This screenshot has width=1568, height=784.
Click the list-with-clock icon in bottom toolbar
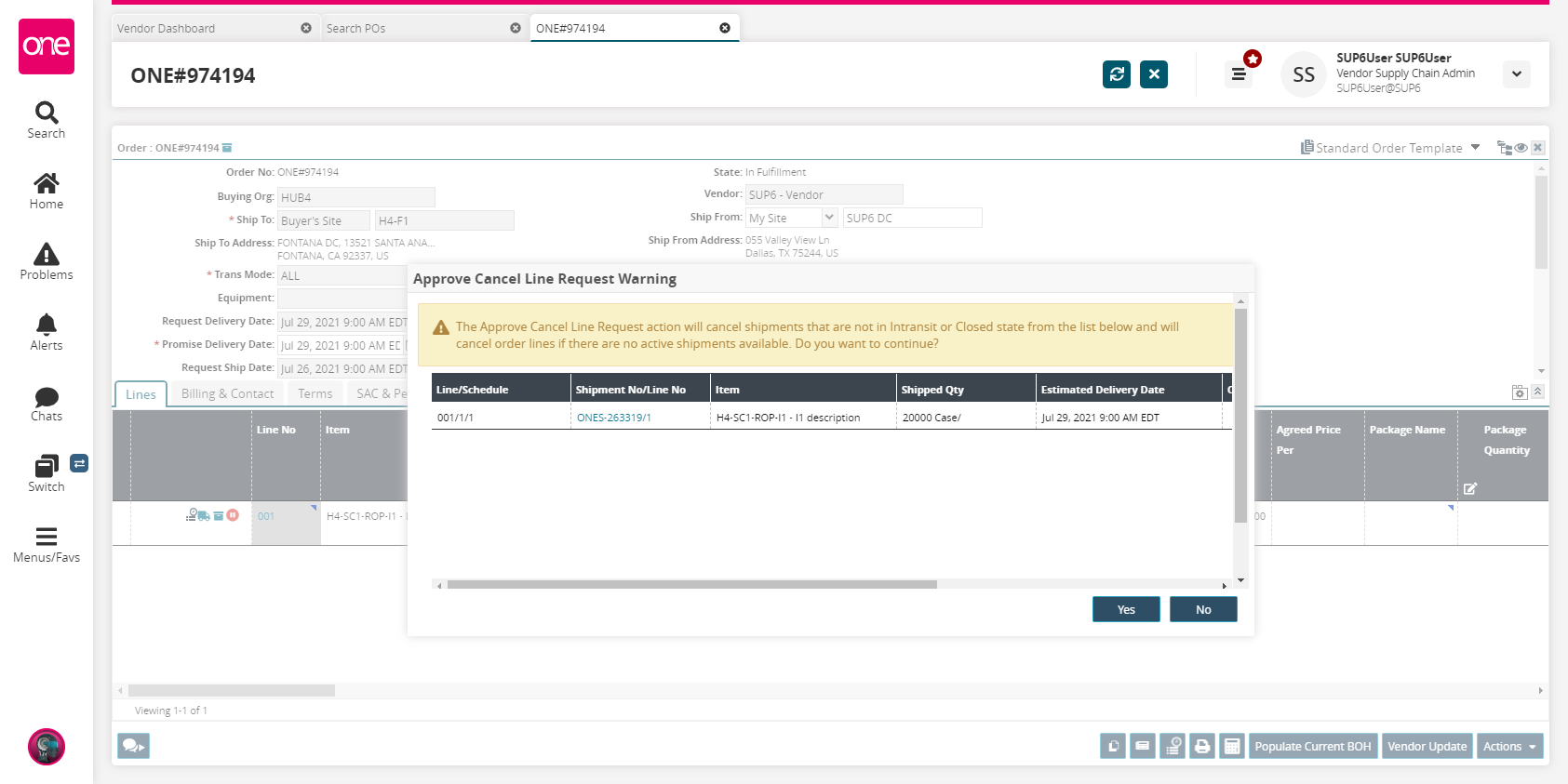(1173, 746)
